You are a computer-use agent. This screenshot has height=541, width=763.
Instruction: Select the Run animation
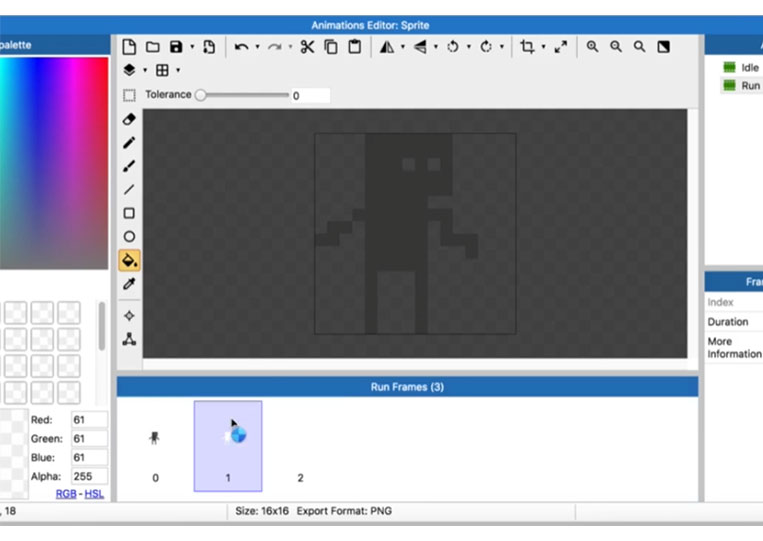click(x=742, y=86)
